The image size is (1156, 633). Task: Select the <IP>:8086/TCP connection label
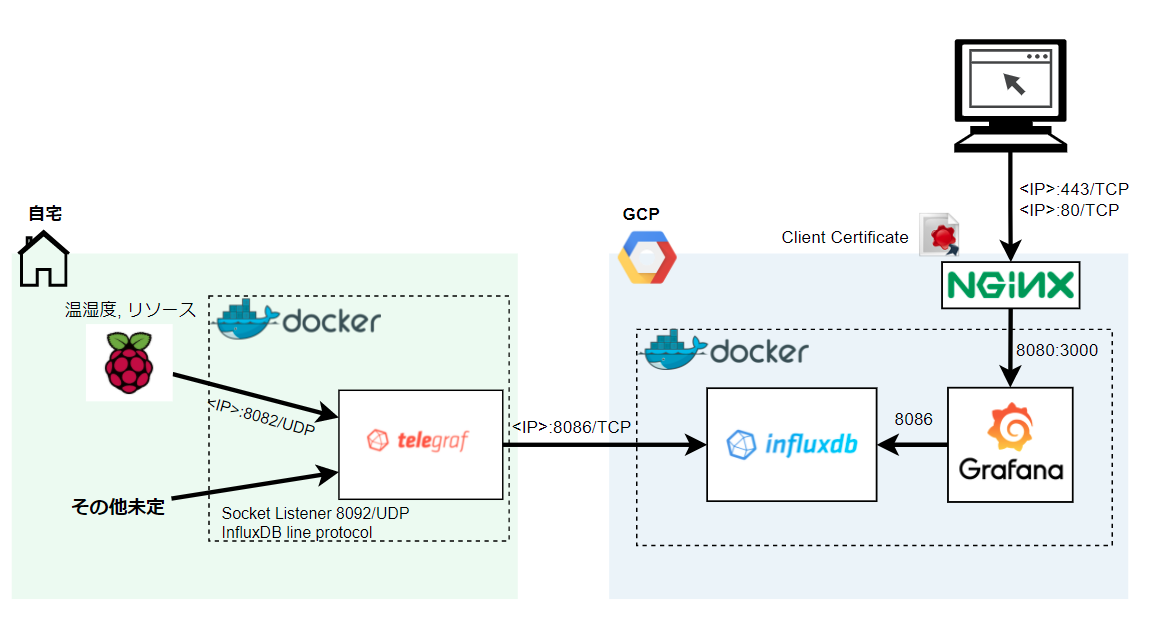point(571,427)
